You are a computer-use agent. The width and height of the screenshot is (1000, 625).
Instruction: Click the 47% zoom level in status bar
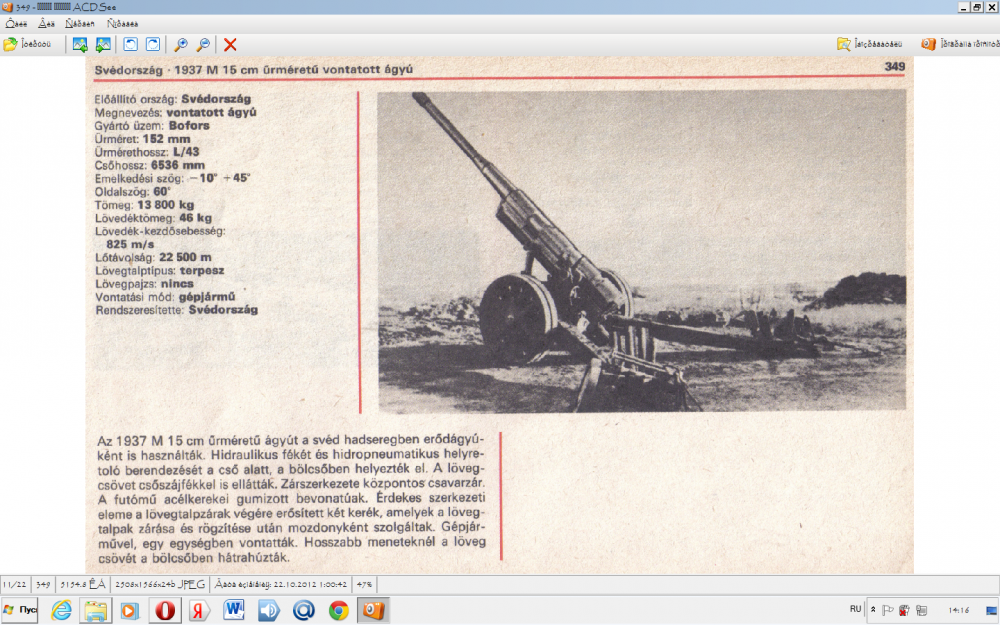click(x=365, y=583)
